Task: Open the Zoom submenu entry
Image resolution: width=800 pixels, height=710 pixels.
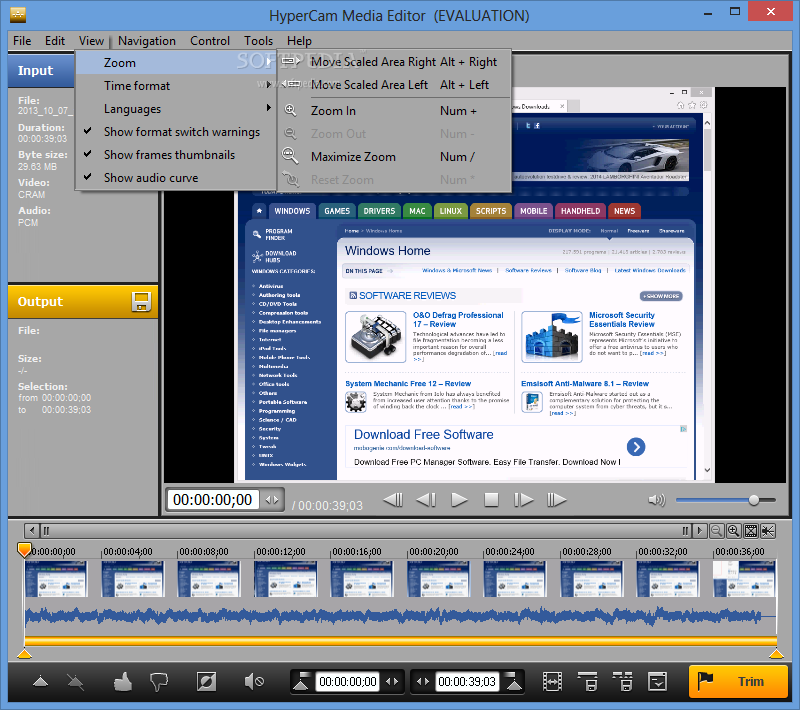Action: [x=176, y=63]
